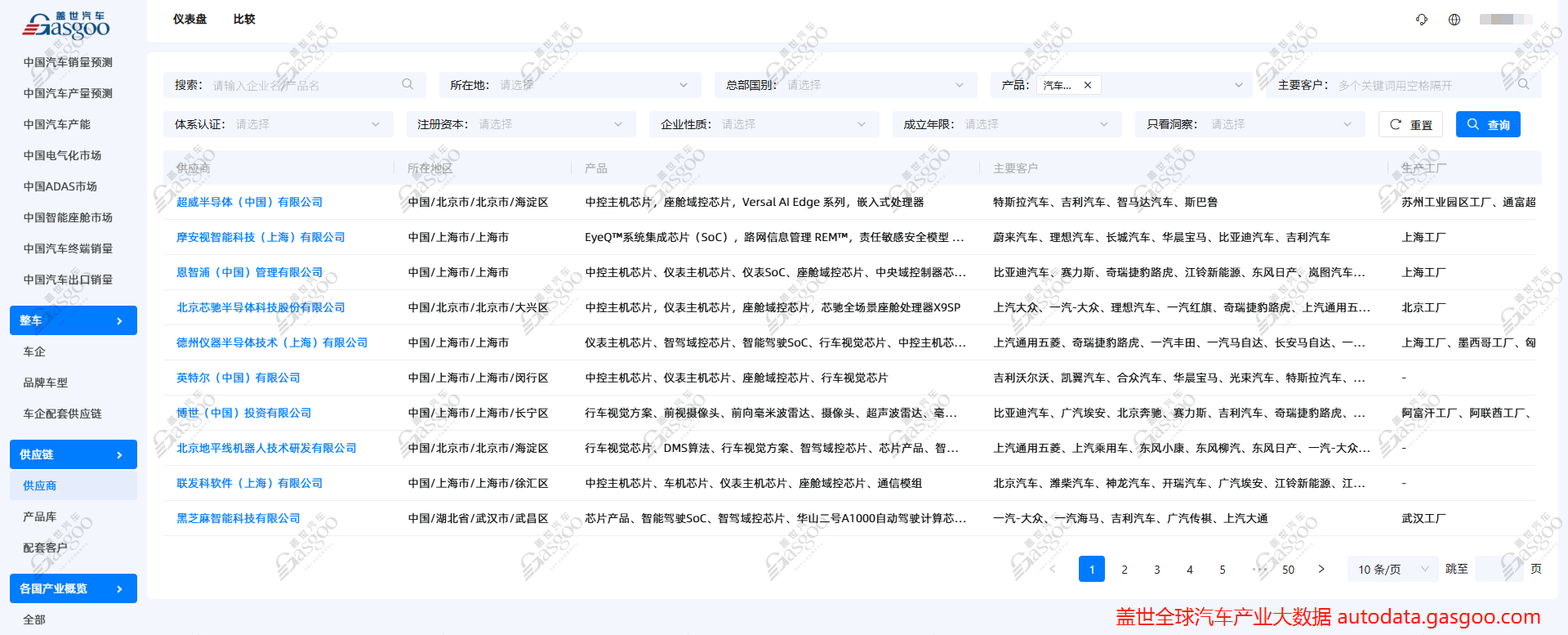Click the globe language icon
Viewport: 1568px width, 635px height.
click(1454, 20)
